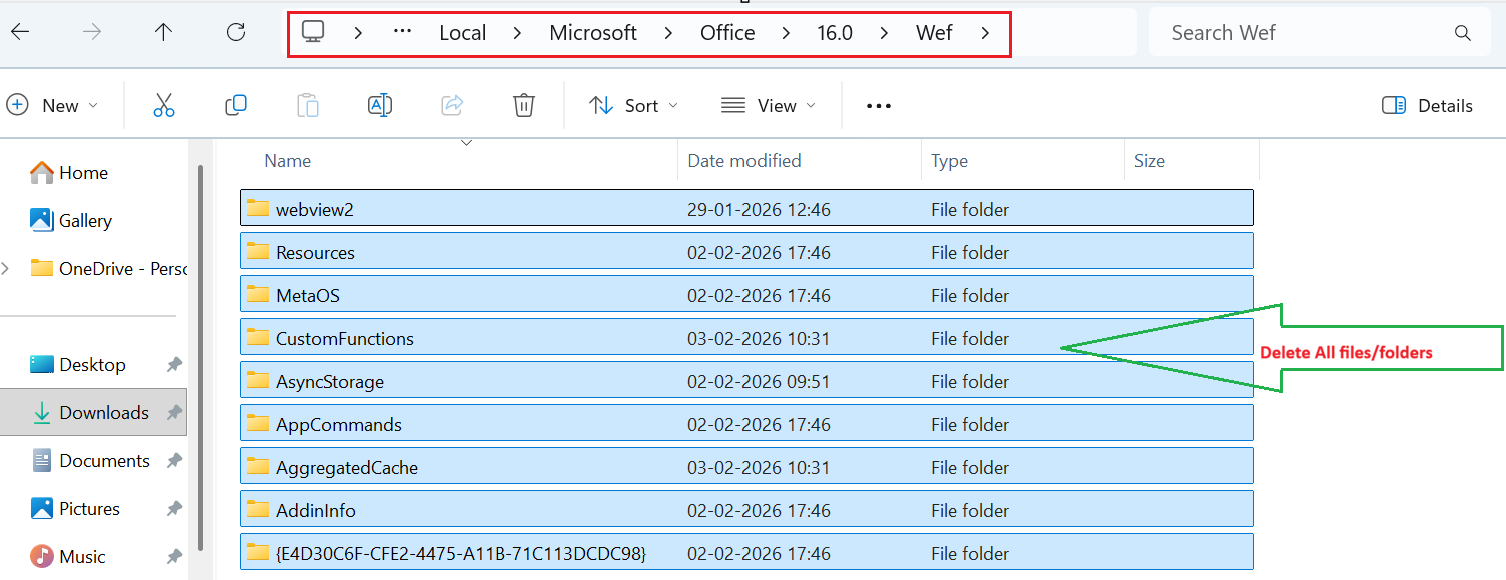Image resolution: width=1506 pixels, height=580 pixels.
Task: Expand chevron after Local in path
Action: point(517,33)
